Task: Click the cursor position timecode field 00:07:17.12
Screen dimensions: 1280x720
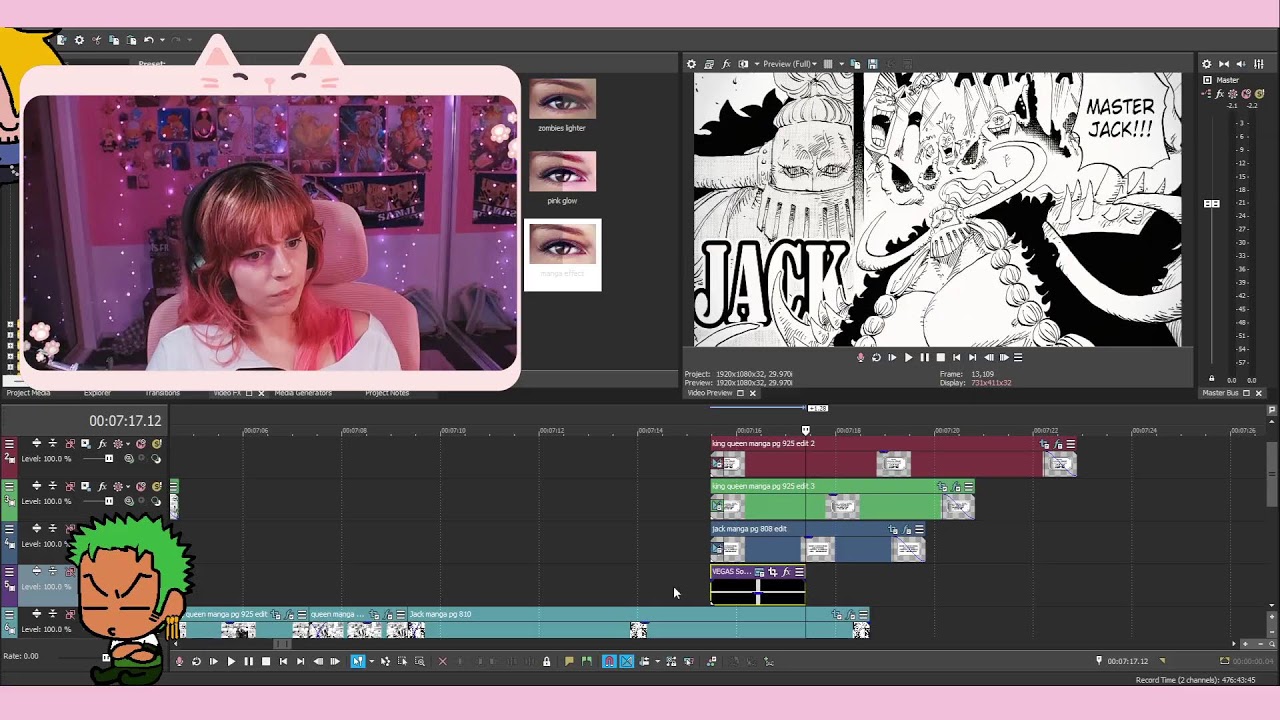Action: [125, 421]
